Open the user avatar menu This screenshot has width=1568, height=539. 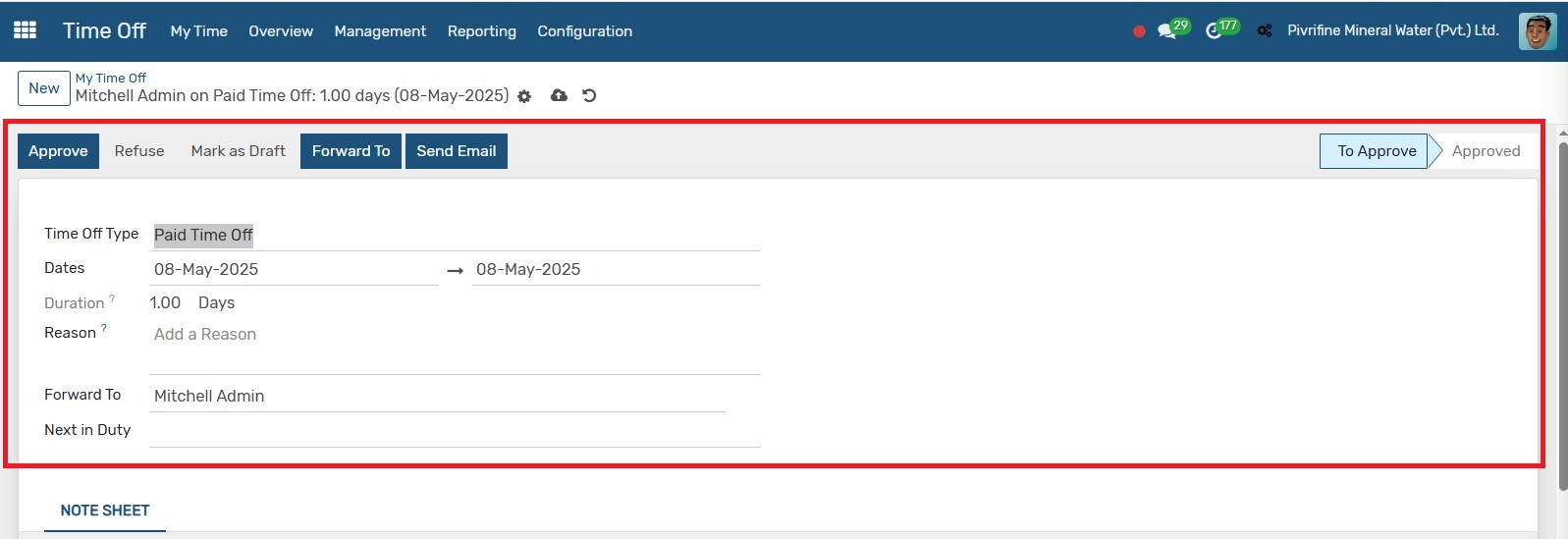(1538, 30)
